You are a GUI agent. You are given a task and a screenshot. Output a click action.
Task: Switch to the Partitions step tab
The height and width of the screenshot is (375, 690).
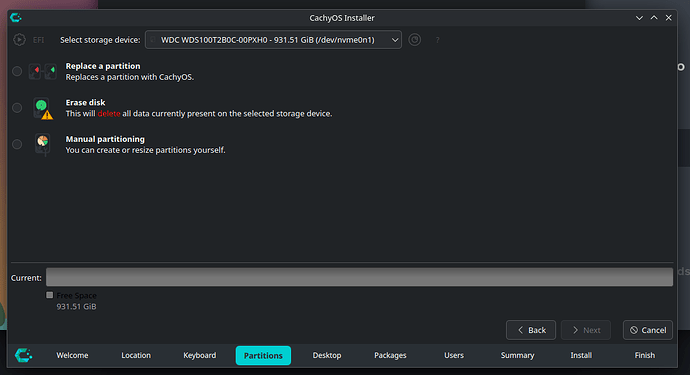(x=263, y=355)
